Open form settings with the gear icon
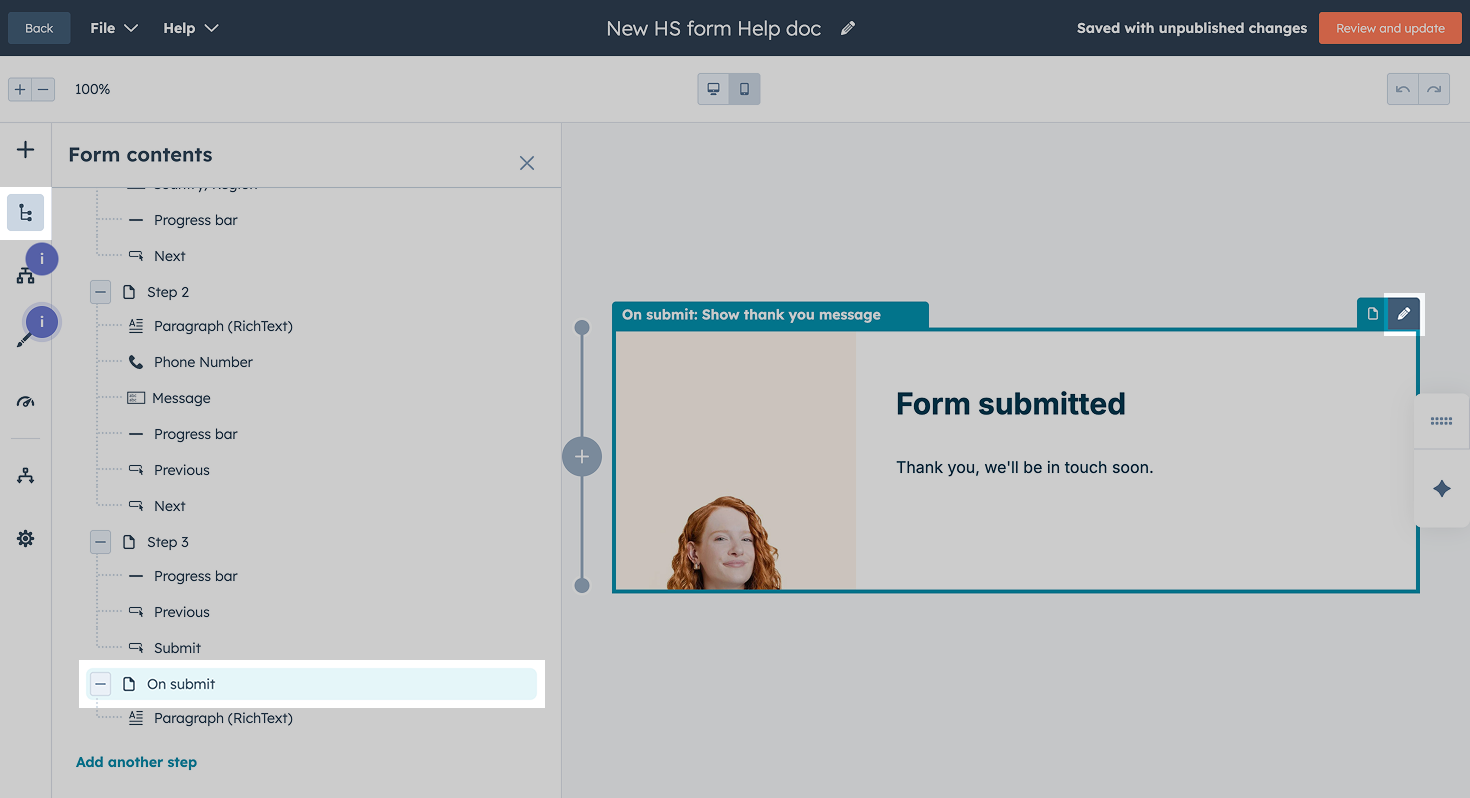This screenshot has height=798, width=1470. point(25,538)
